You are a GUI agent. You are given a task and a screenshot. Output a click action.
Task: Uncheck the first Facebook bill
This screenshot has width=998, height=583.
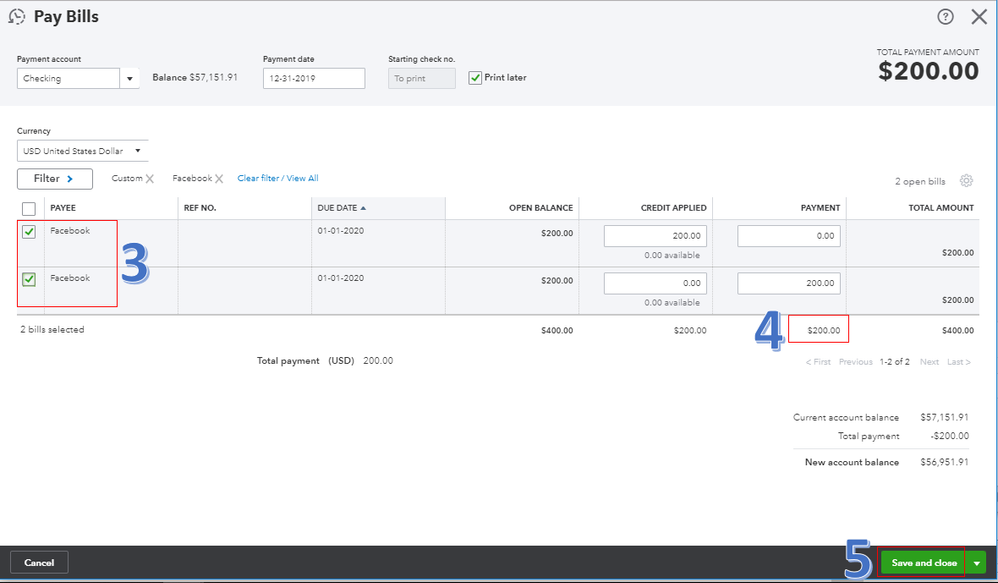(29, 232)
